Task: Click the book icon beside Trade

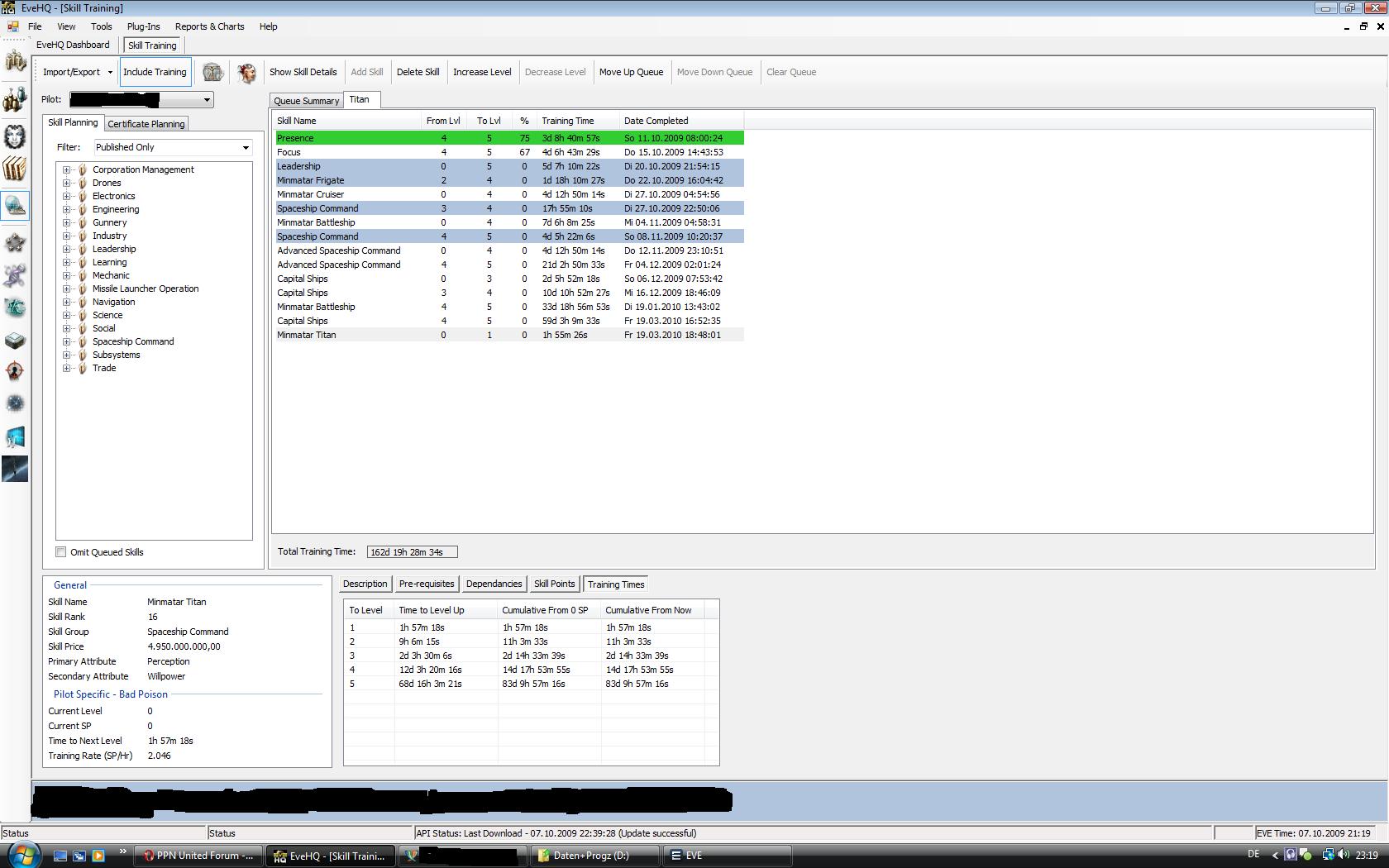Action: [x=83, y=368]
